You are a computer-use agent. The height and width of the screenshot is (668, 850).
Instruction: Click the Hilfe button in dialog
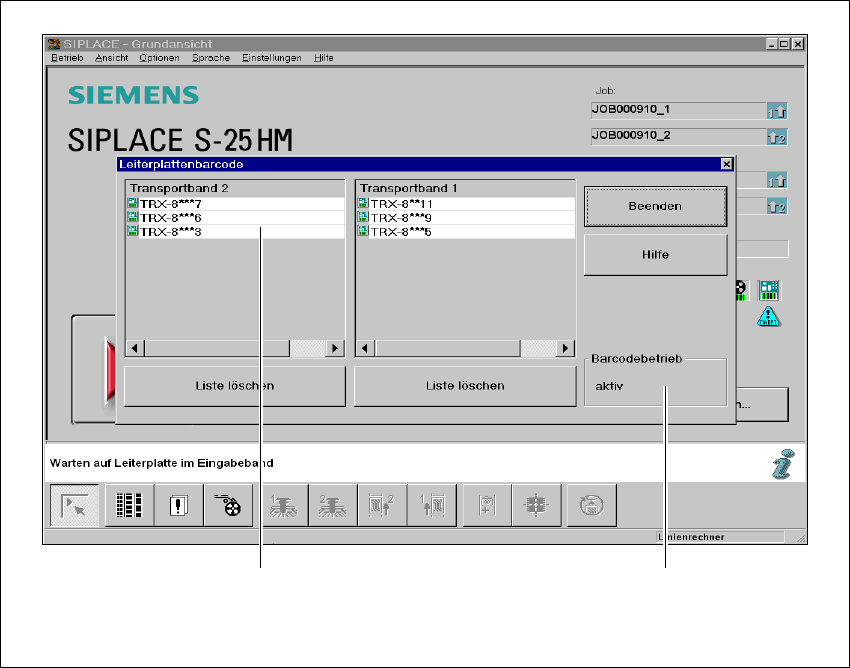click(655, 255)
